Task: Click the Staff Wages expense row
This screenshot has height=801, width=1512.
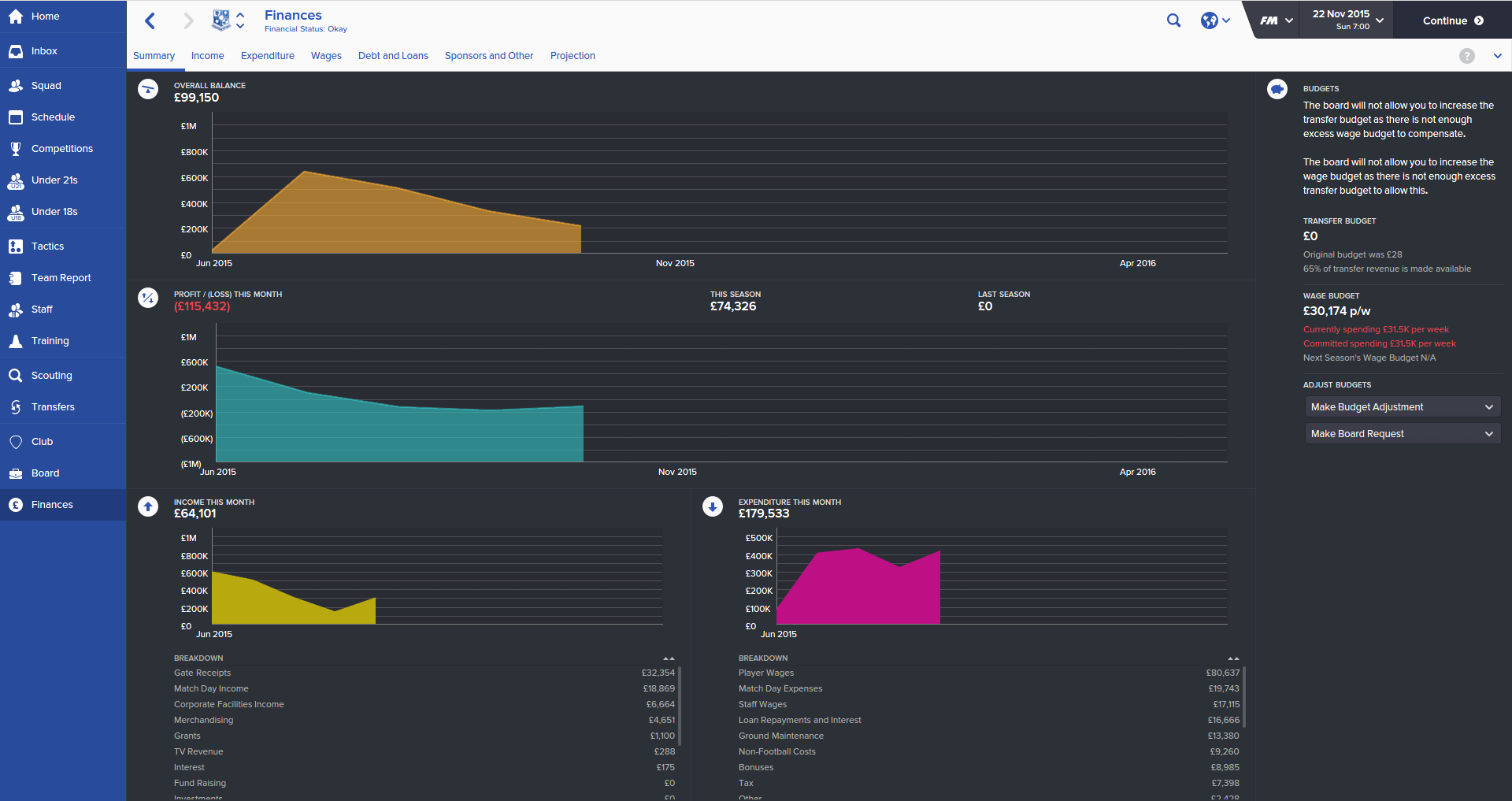Action: [989, 705]
